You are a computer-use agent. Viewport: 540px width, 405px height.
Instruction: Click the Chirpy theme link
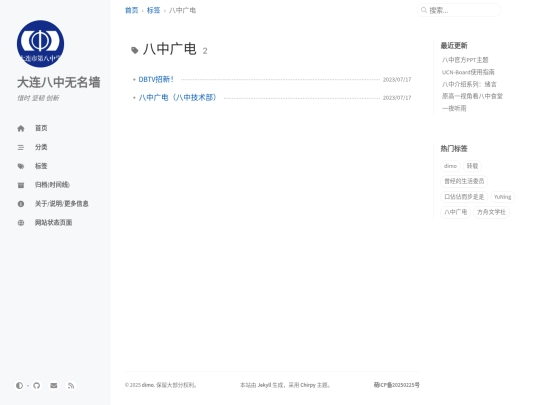[x=308, y=385]
